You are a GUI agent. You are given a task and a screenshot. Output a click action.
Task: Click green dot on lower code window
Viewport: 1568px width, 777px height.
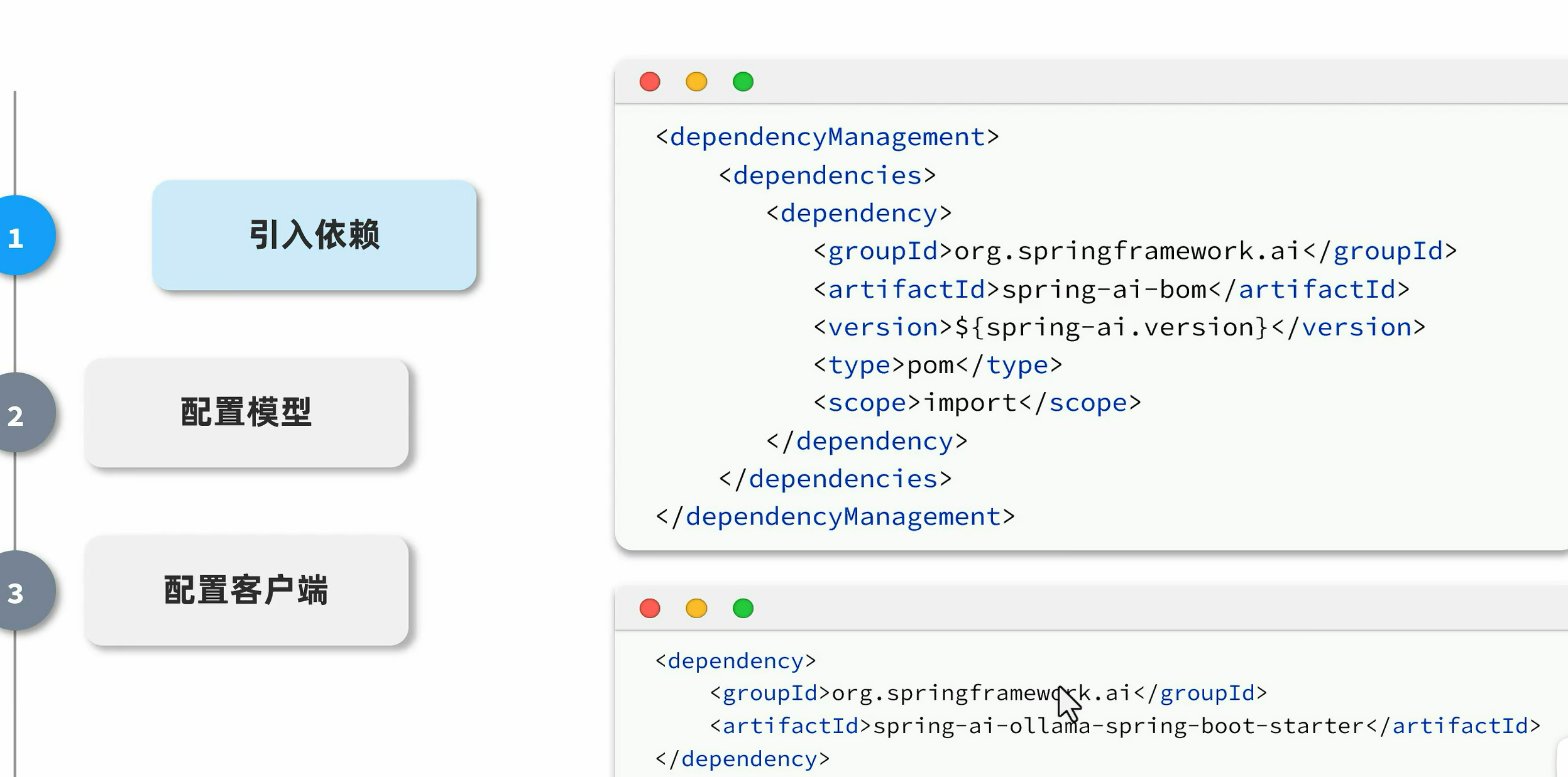pyautogui.click(x=743, y=608)
